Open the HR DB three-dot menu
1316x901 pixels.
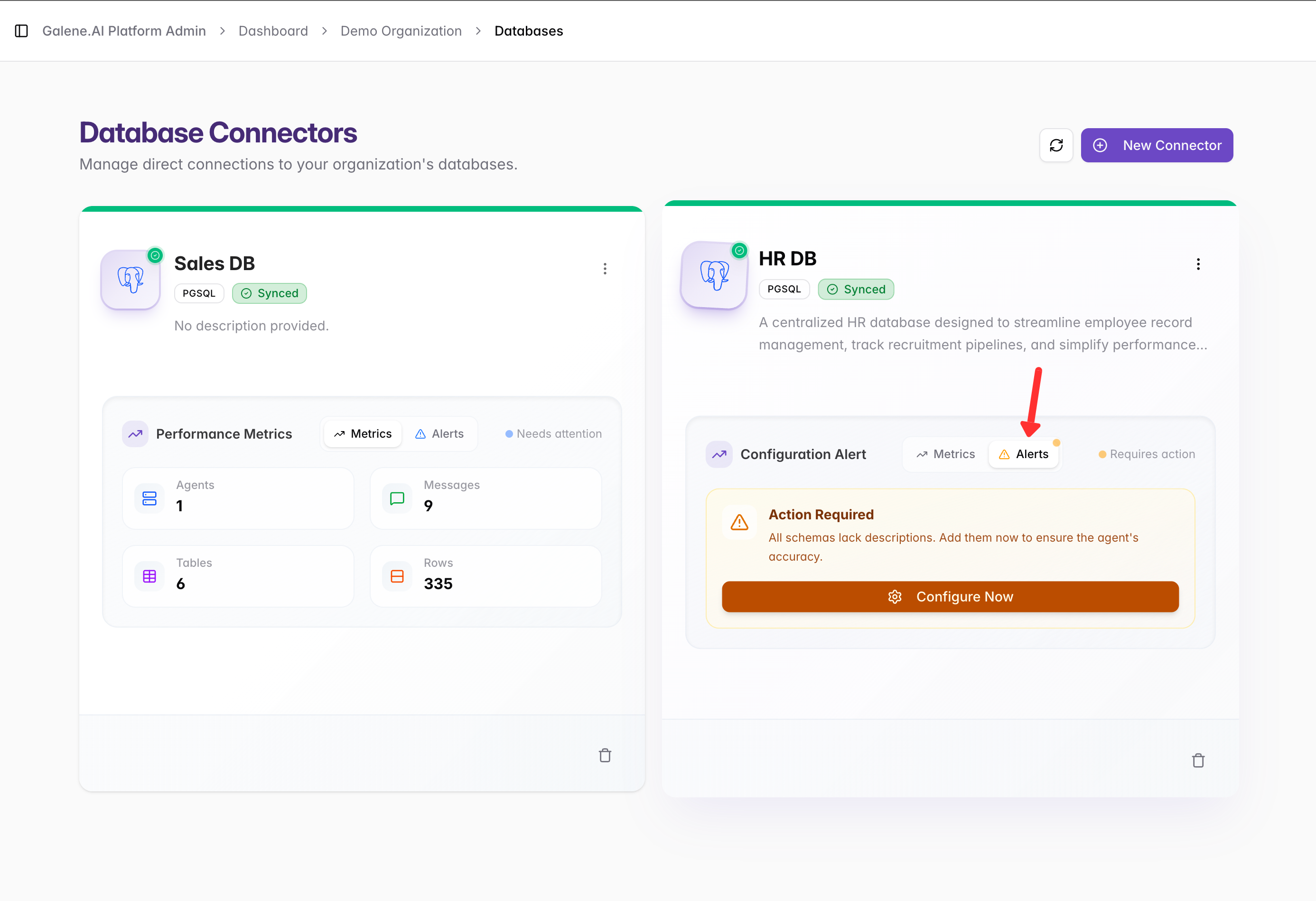pos(1198,264)
